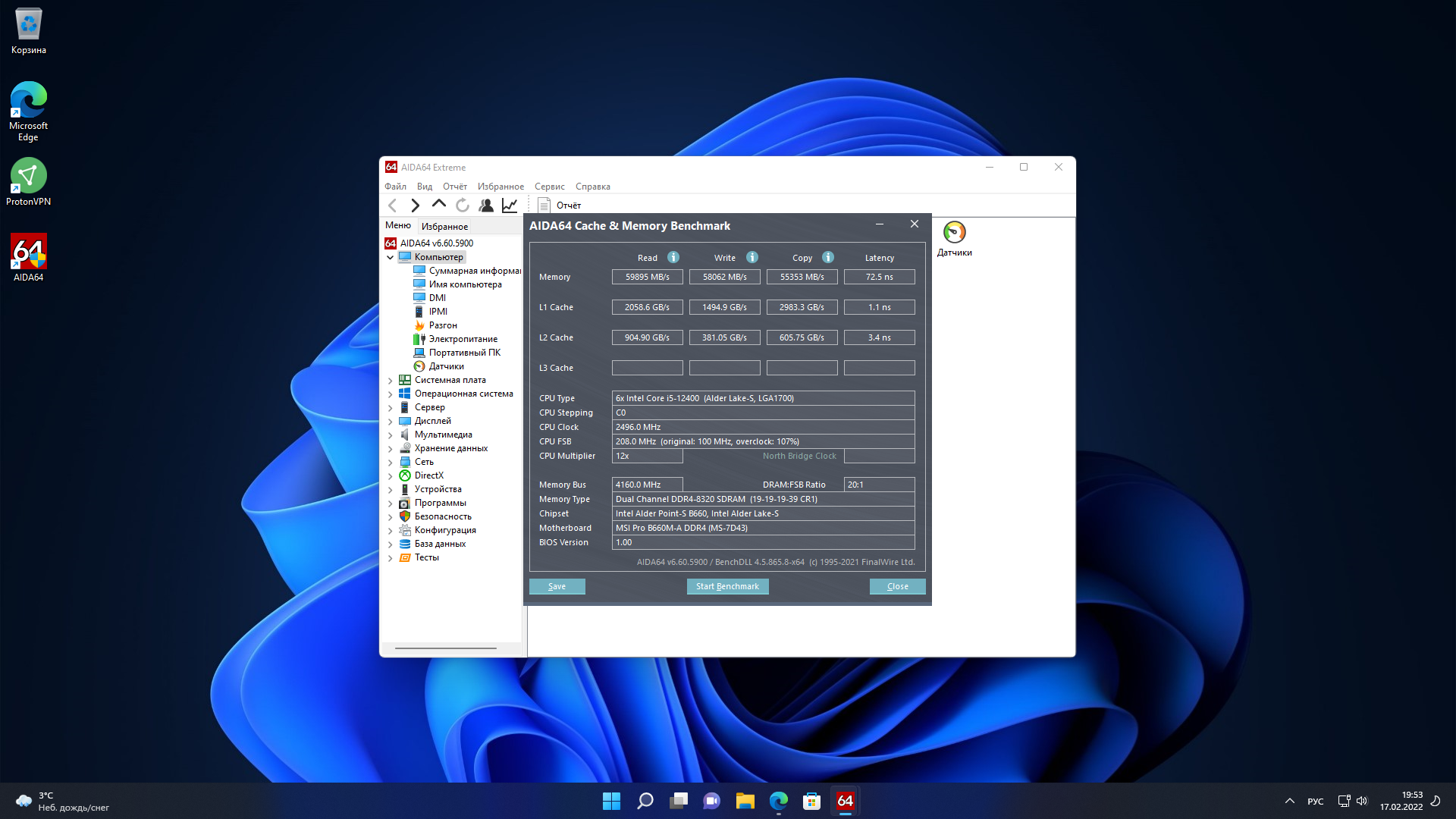Open the Сервис menu
1456x819 pixels.
click(549, 187)
